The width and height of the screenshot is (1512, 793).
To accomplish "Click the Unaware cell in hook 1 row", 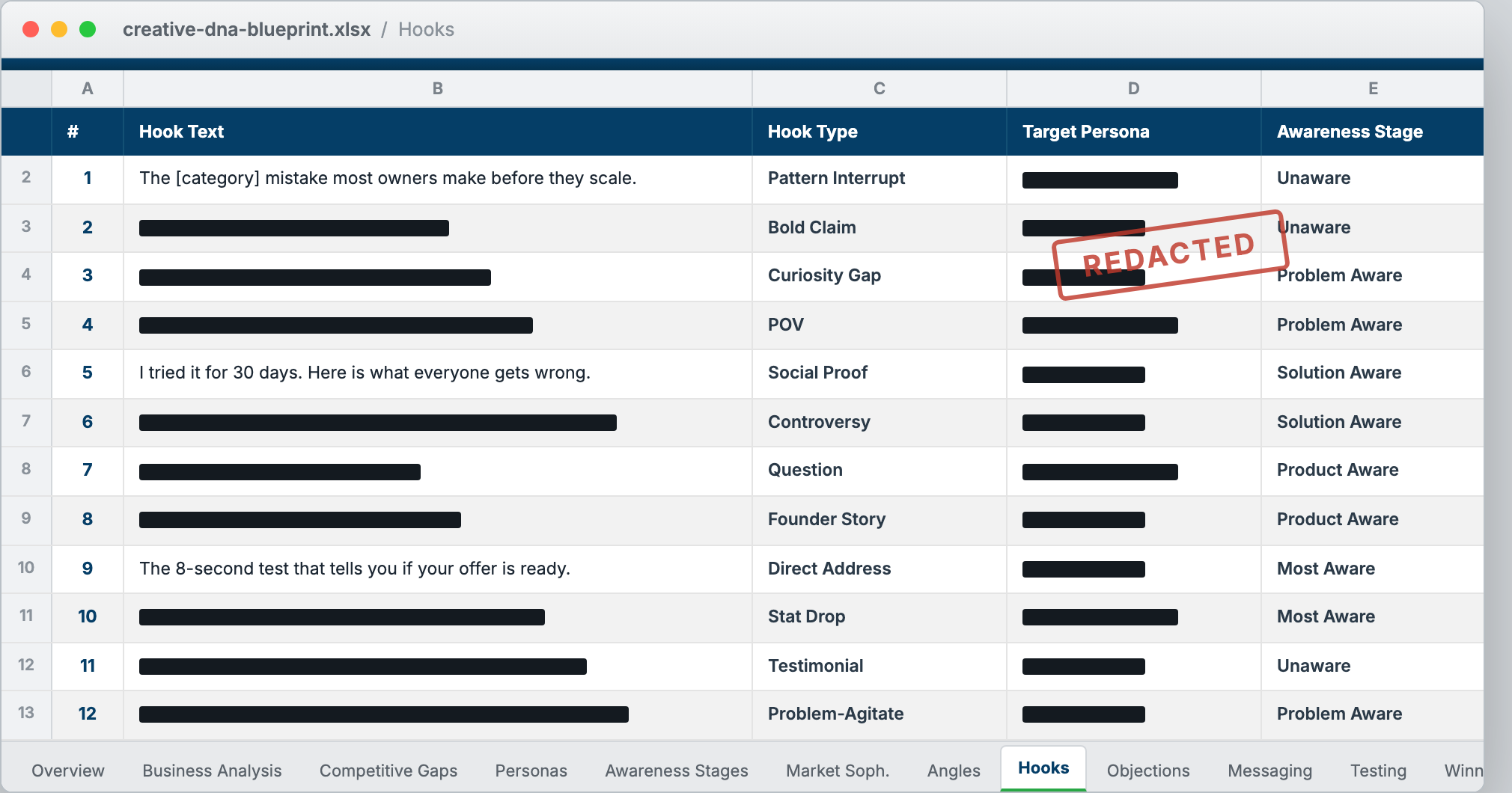I will tap(1373, 178).
